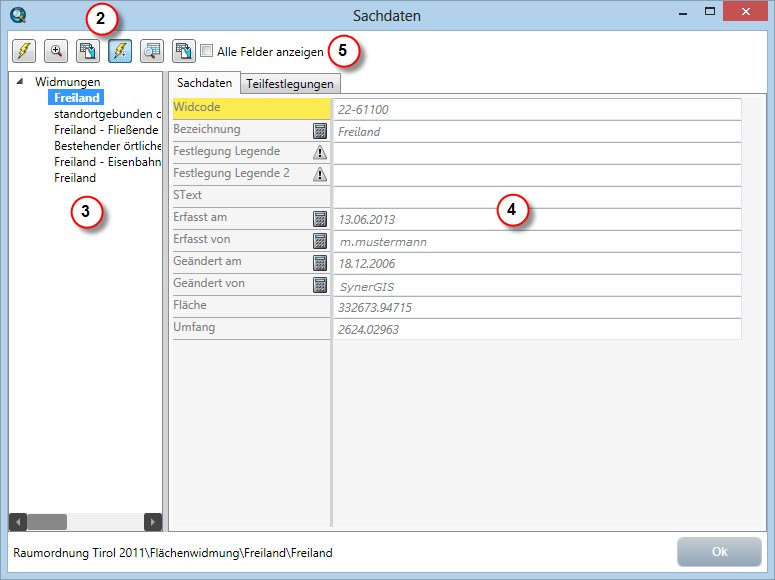Click the magnifier-over-table search icon
This screenshot has height=580, width=775.
click(152, 51)
